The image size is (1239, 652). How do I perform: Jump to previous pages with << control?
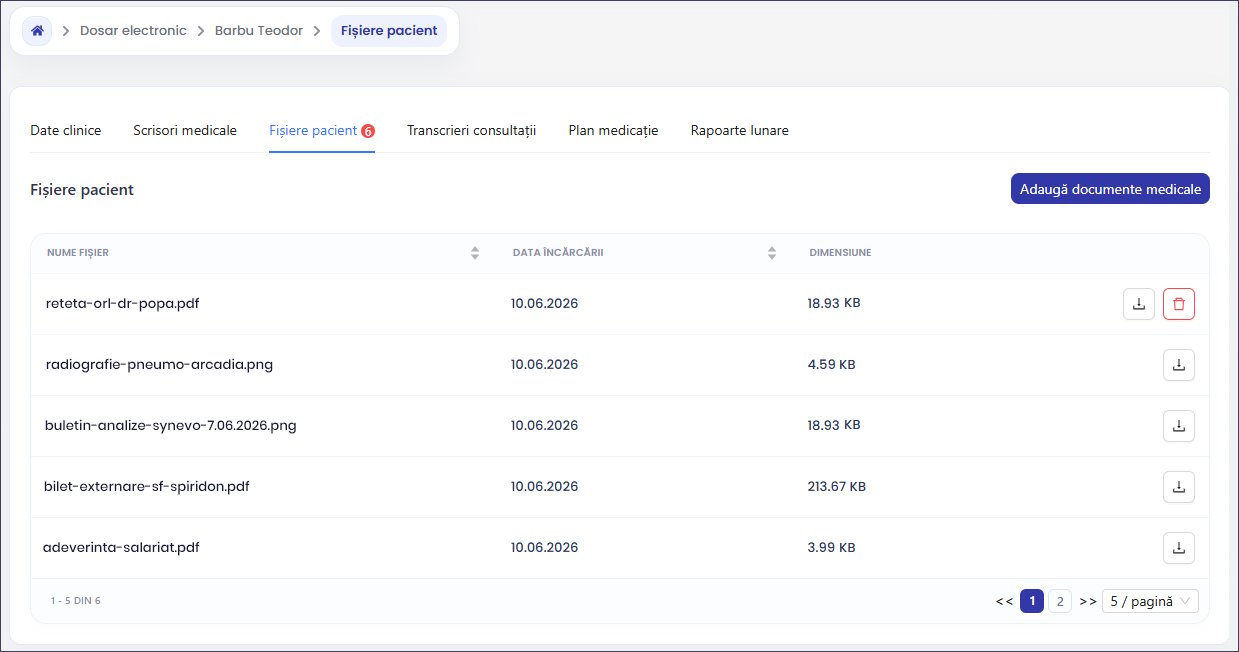(1005, 602)
